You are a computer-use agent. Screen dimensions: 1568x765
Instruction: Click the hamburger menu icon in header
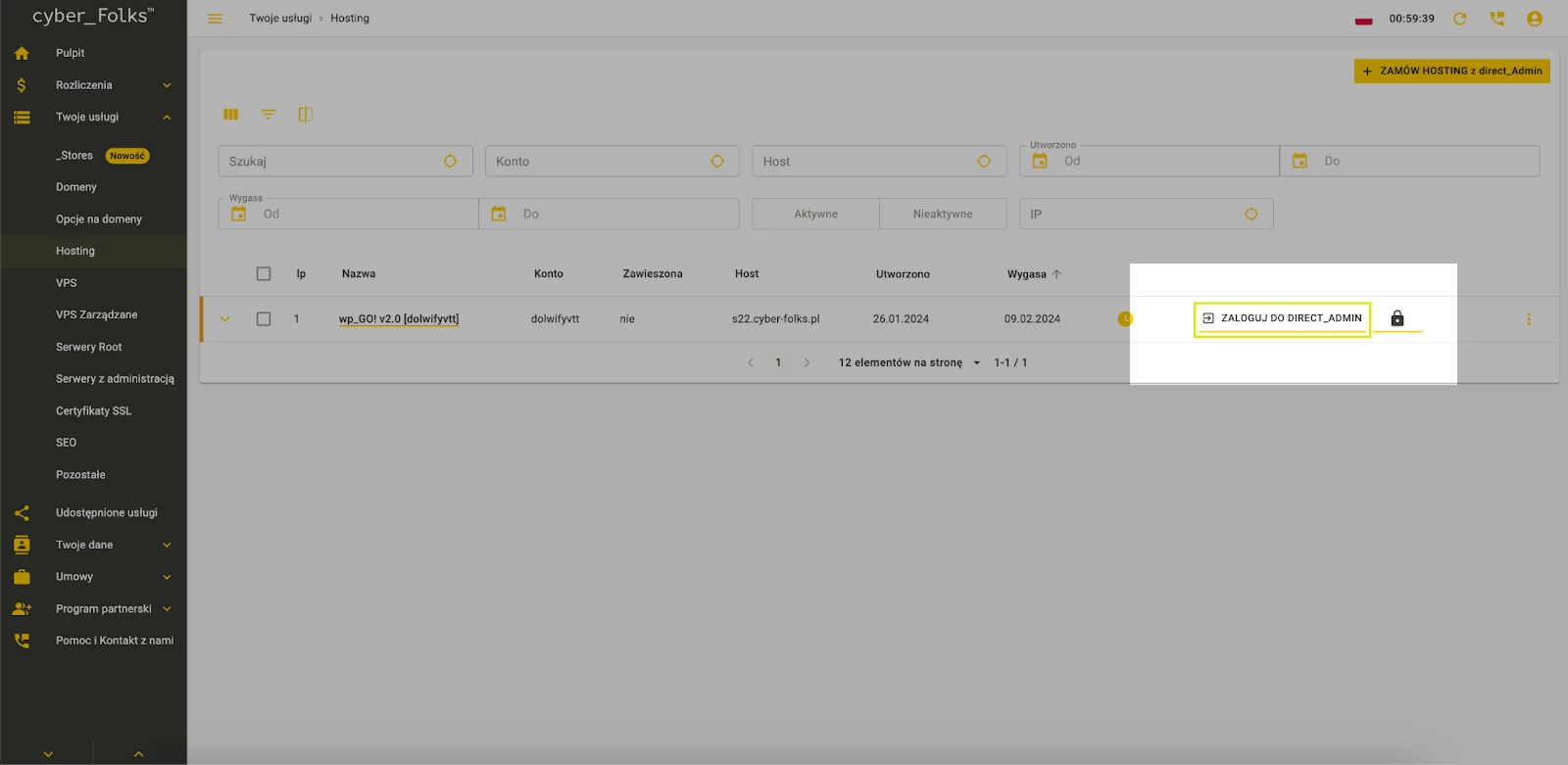tap(216, 19)
